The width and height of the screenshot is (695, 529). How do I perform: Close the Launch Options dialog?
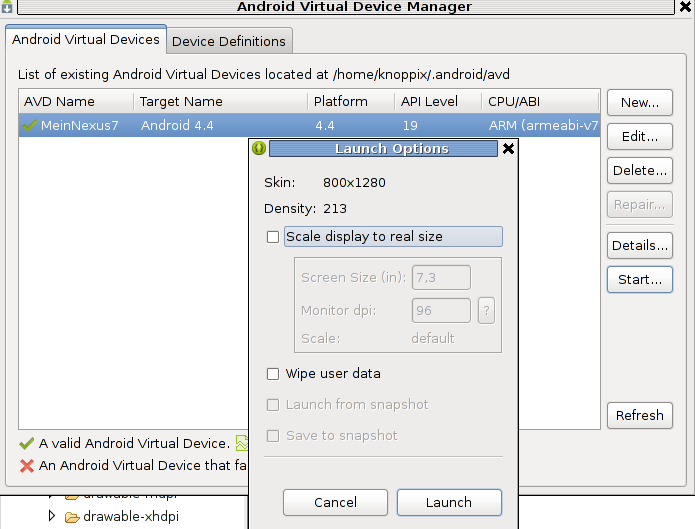508,148
